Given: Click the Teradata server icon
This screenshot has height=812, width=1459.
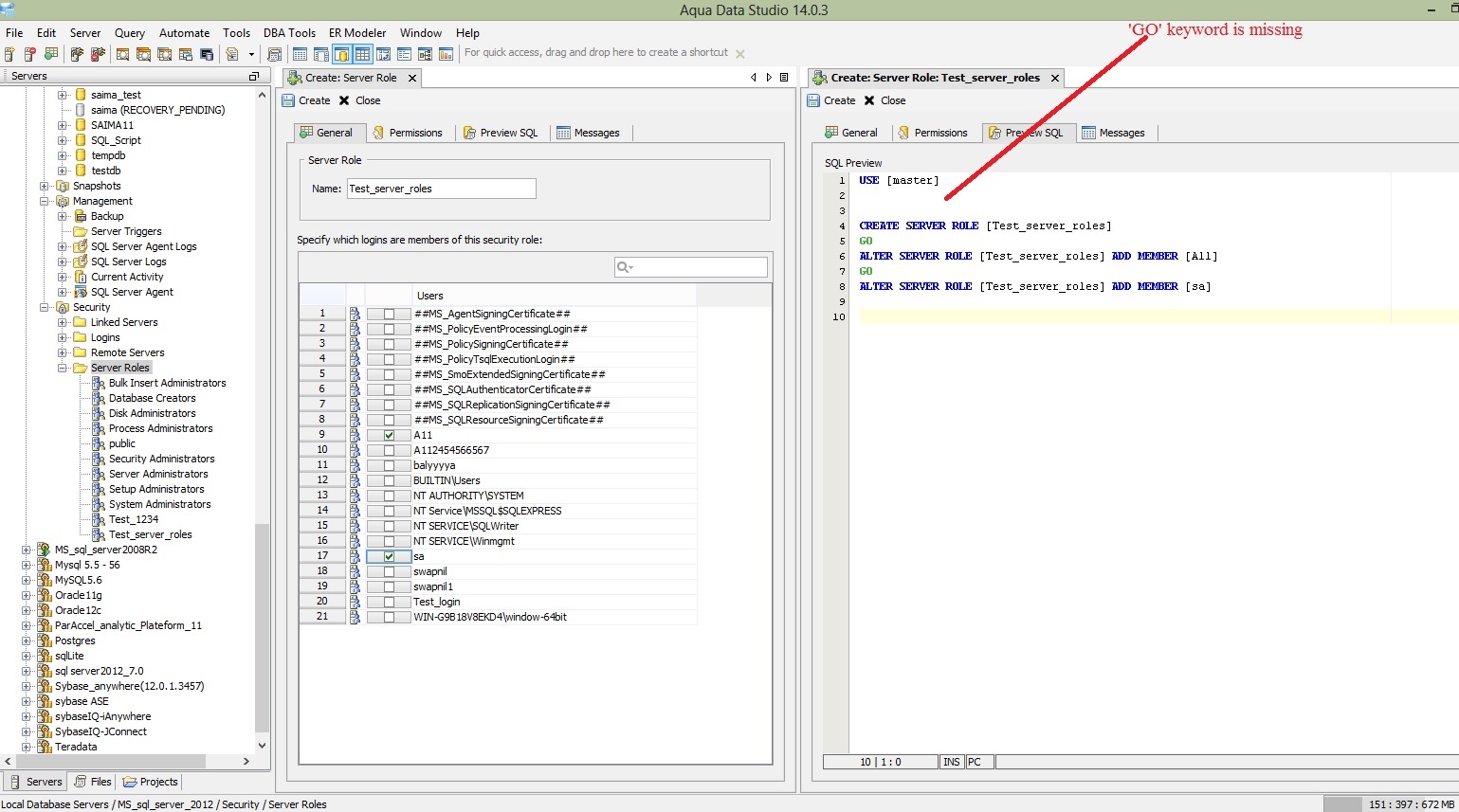Looking at the screenshot, I should pyautogui.click(x=44, y=747).
